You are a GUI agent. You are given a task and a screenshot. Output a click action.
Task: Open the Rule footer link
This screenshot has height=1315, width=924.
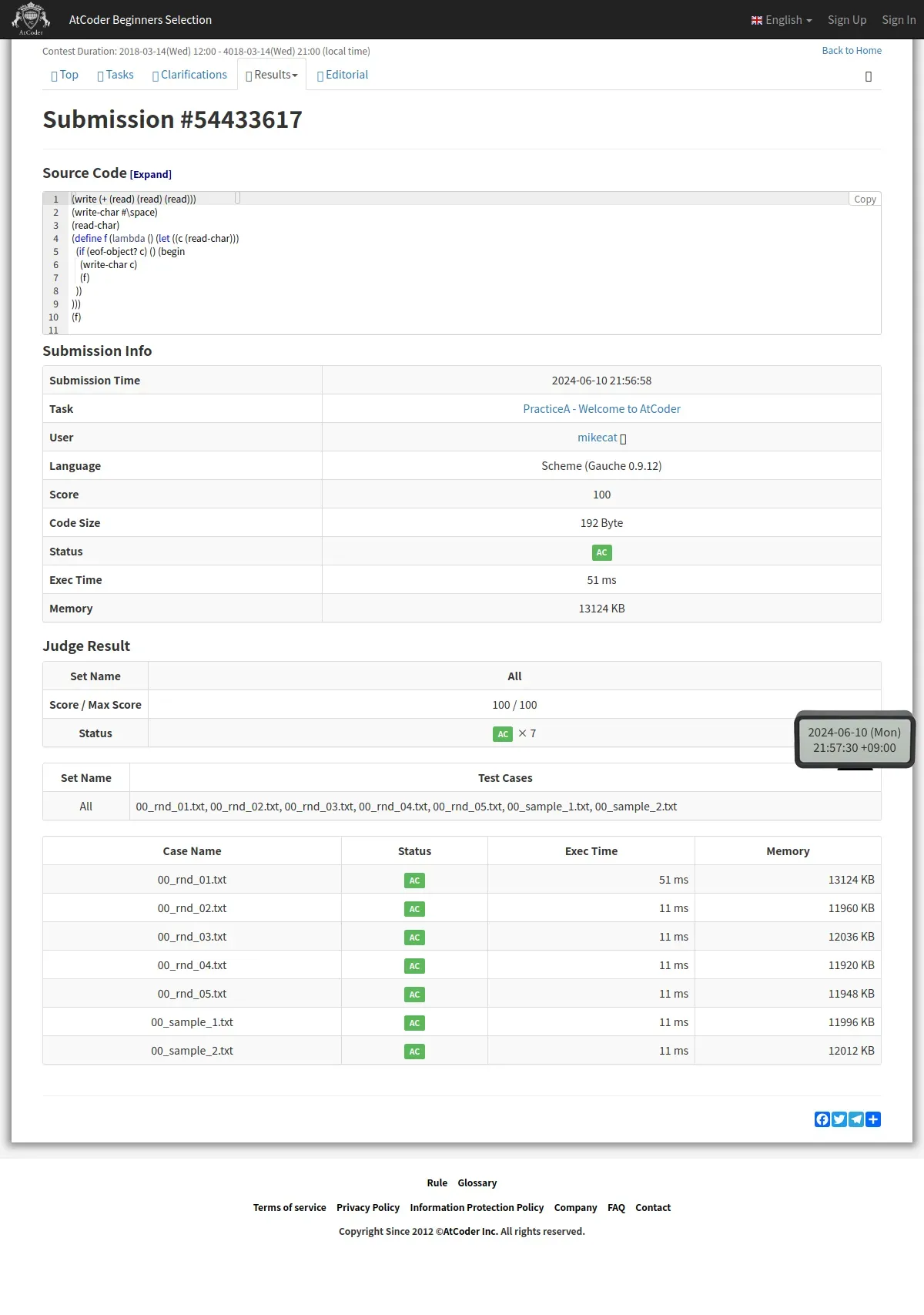(437, 1183)
